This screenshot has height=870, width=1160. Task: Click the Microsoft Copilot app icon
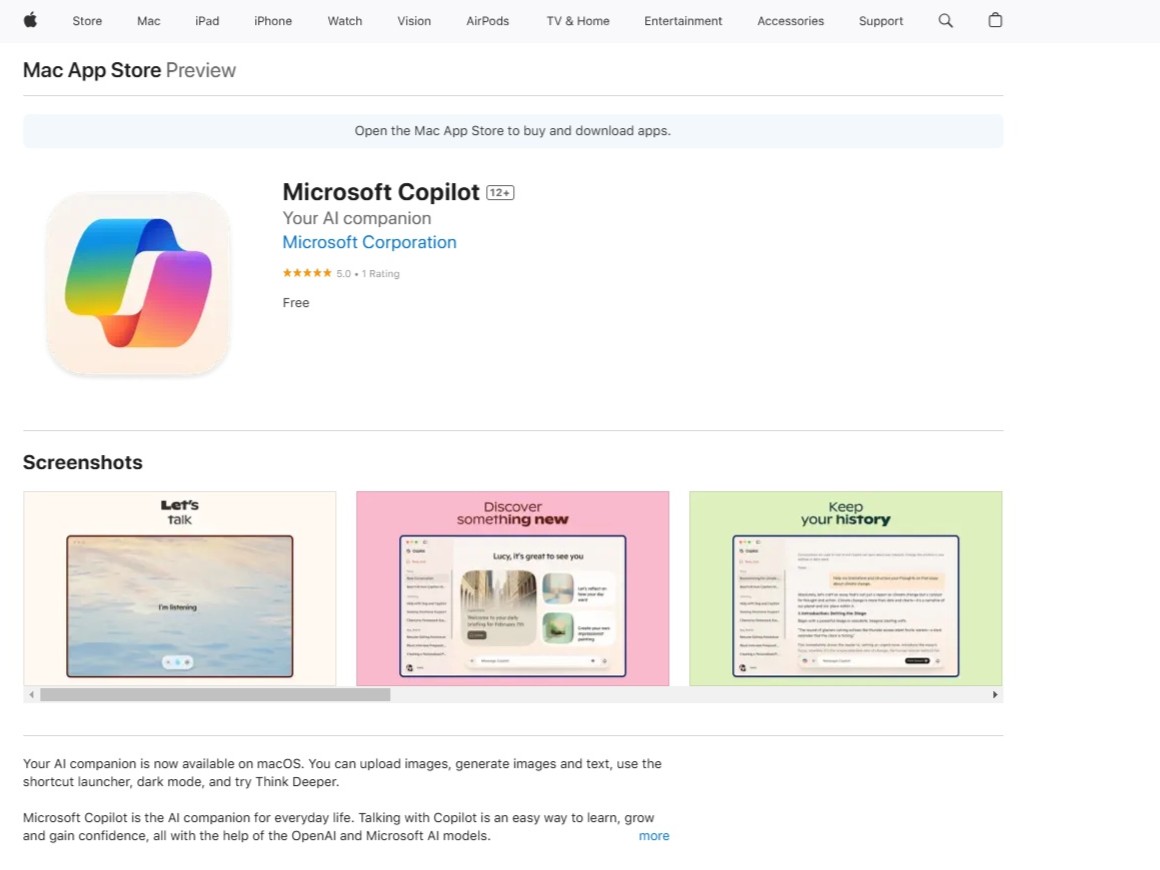point(138,283)
